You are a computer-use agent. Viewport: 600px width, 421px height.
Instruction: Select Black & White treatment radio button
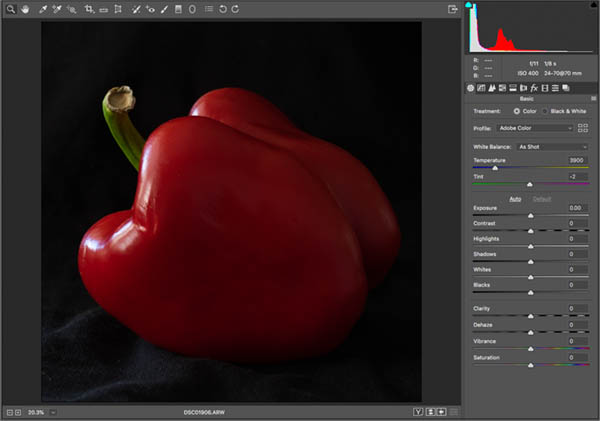click(x=545, y=111)
